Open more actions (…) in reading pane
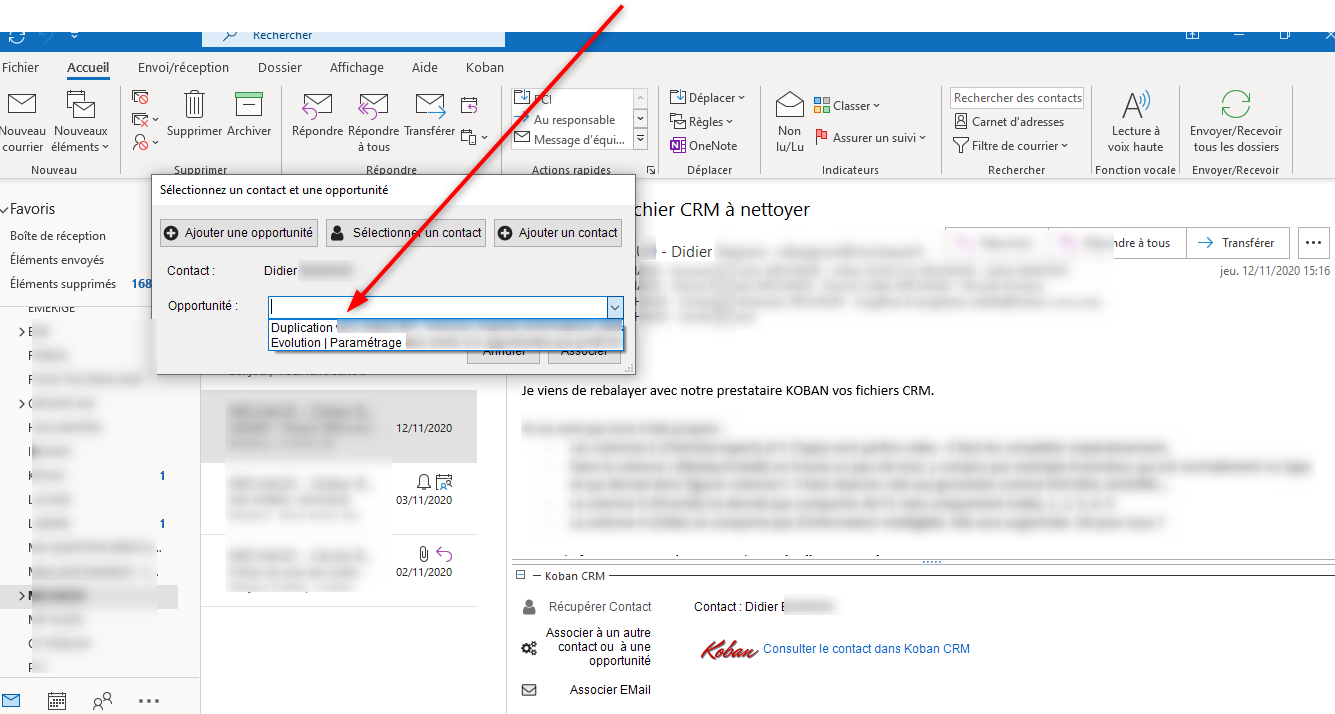The image size is (1335, 714). (1315, 243)
